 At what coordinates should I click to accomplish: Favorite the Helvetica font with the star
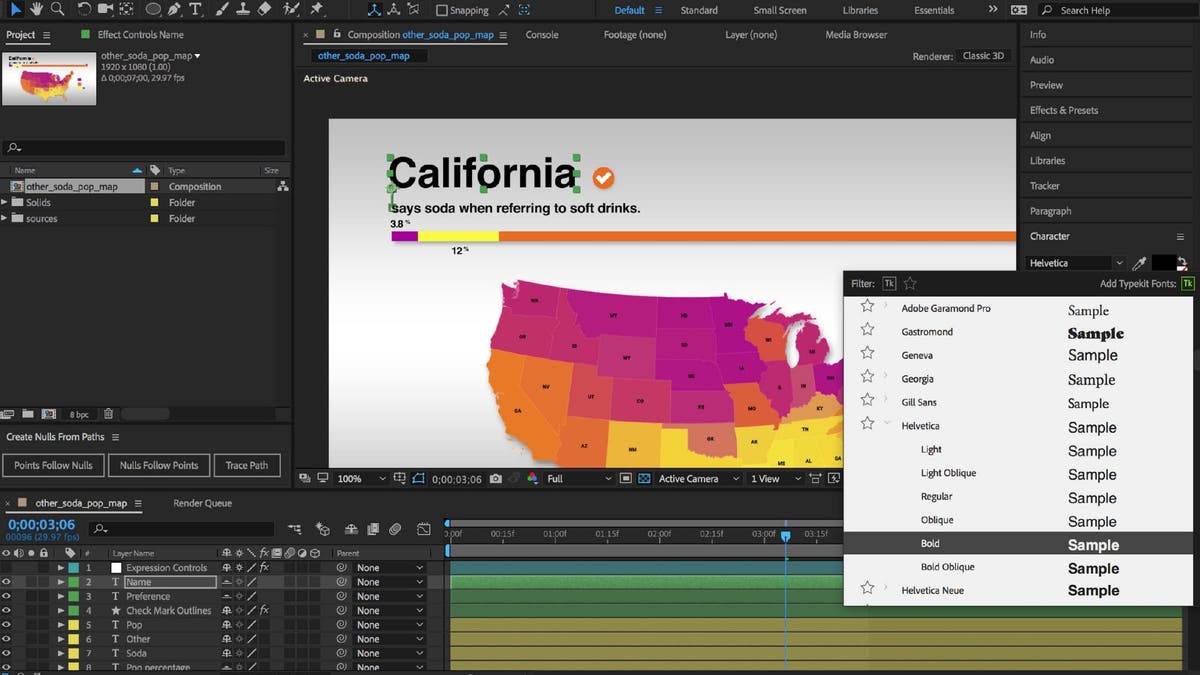[866, 425]
